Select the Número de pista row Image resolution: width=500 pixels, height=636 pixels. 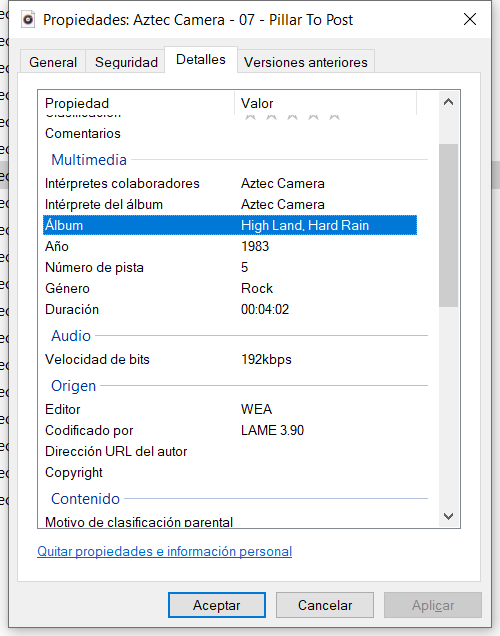click(x=230, y=267)
